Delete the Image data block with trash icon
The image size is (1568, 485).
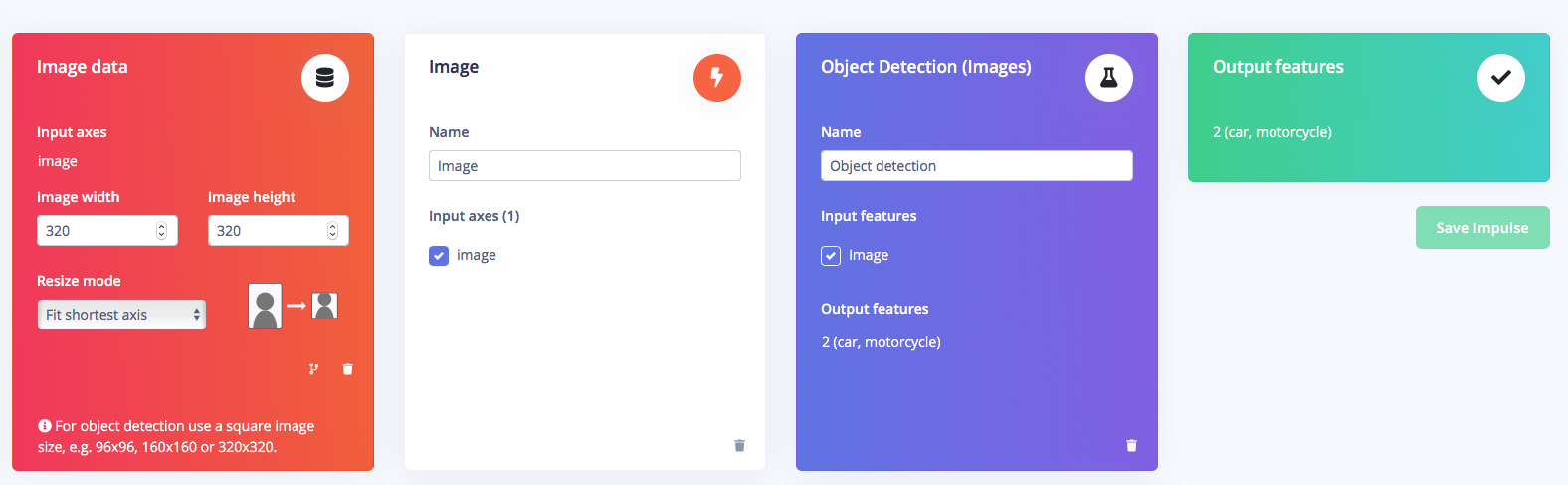coord(347,369)
